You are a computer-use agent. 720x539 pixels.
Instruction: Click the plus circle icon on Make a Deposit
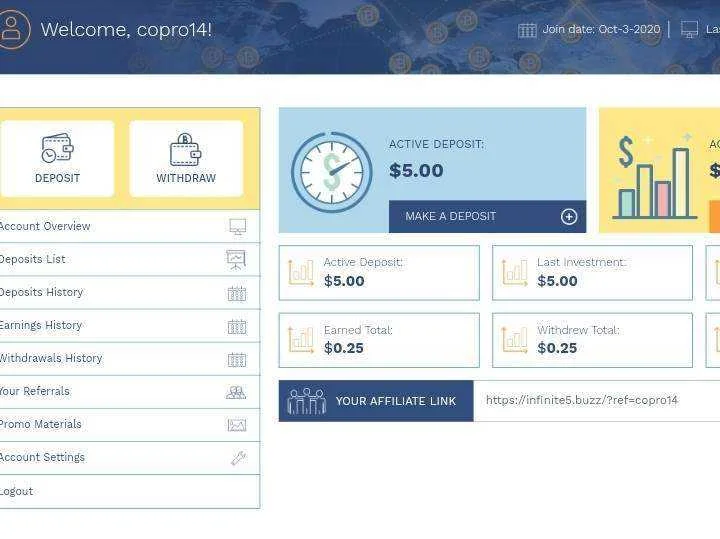pos(569,217)
